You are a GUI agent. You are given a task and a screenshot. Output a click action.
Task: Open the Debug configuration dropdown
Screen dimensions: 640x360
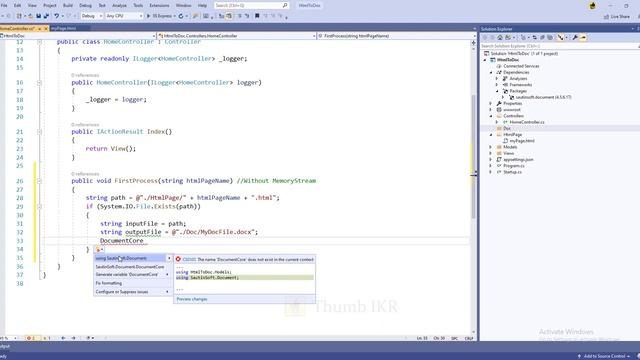91,16
